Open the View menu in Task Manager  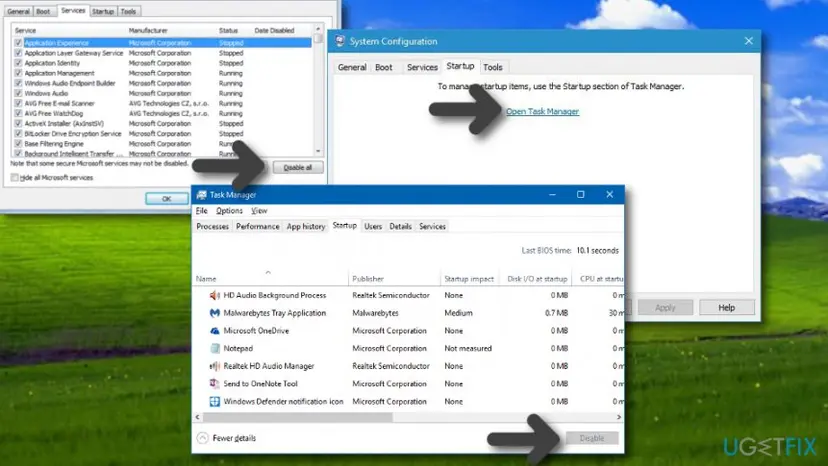(259, 211)
